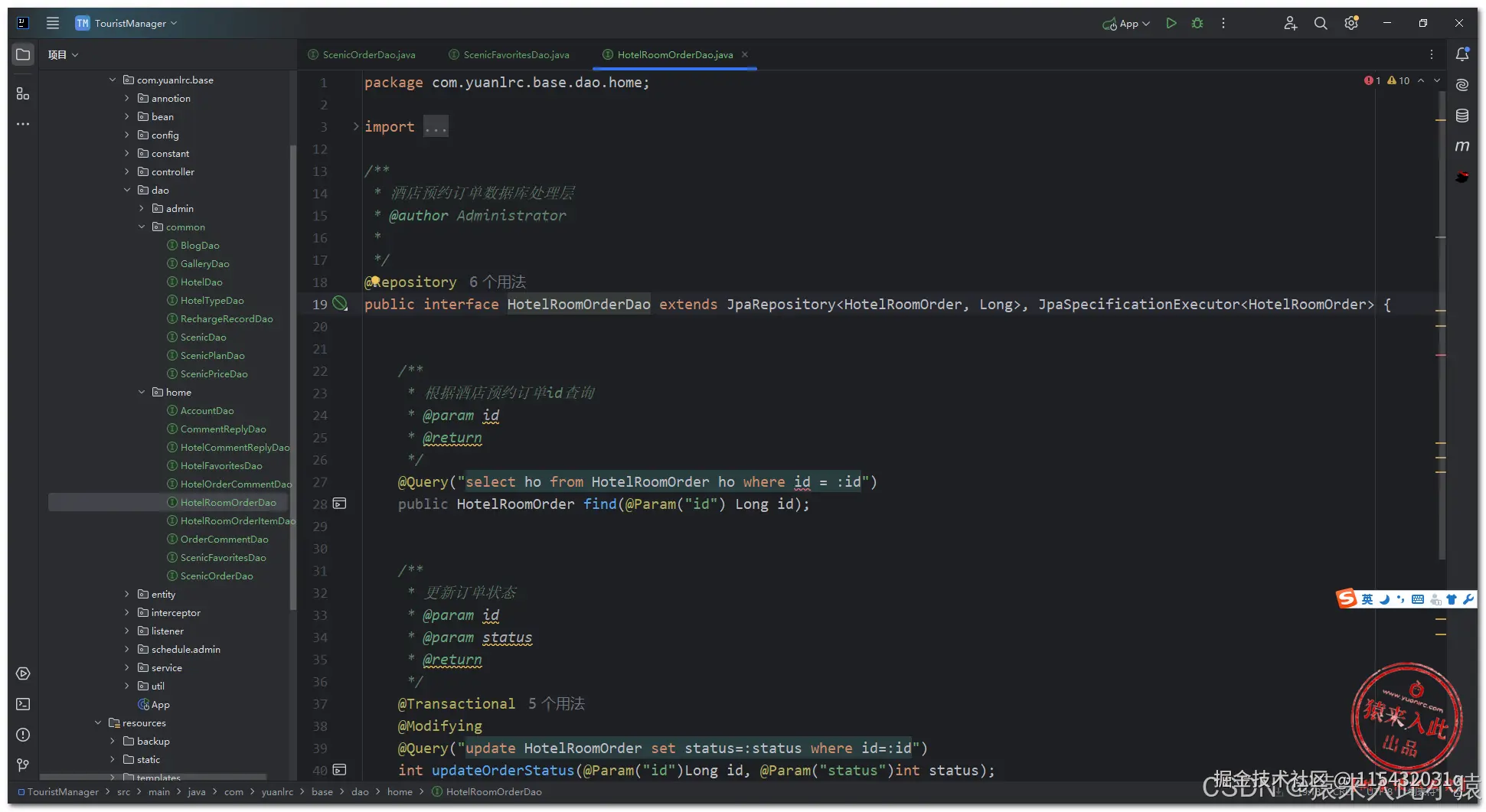
Task: Open more run actions menu
Action: coord(1223,23)
